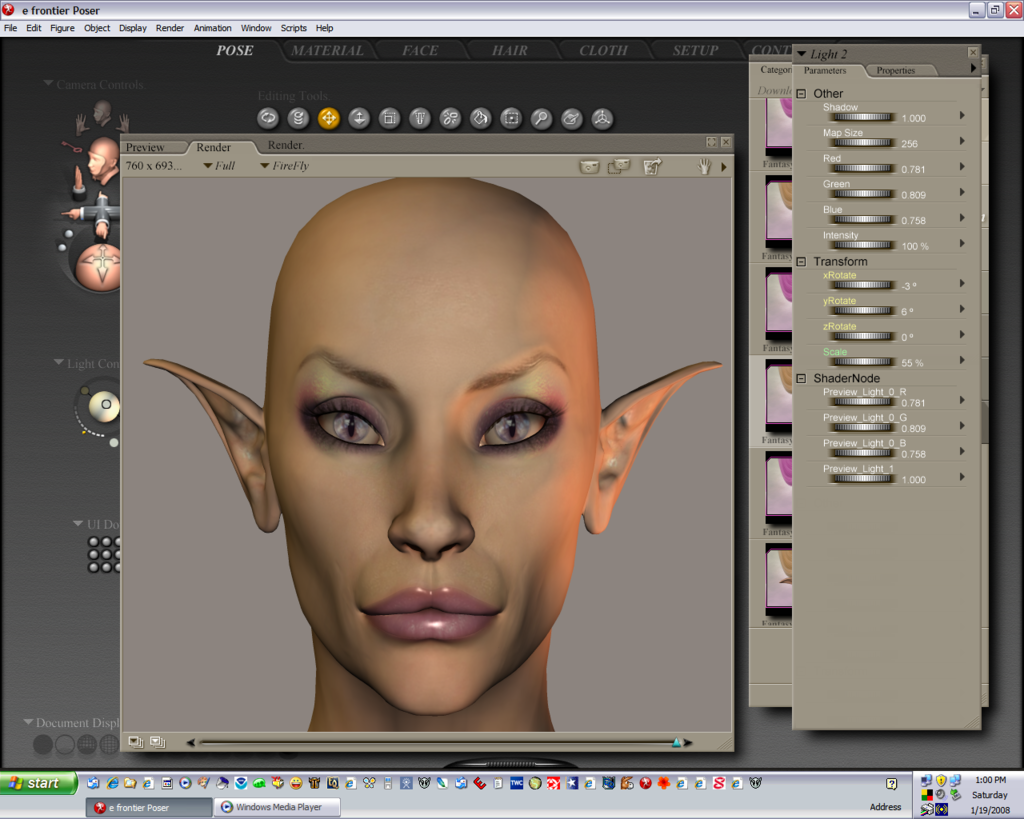
Task: Select the Rotate editing tool
Action: 268,119
